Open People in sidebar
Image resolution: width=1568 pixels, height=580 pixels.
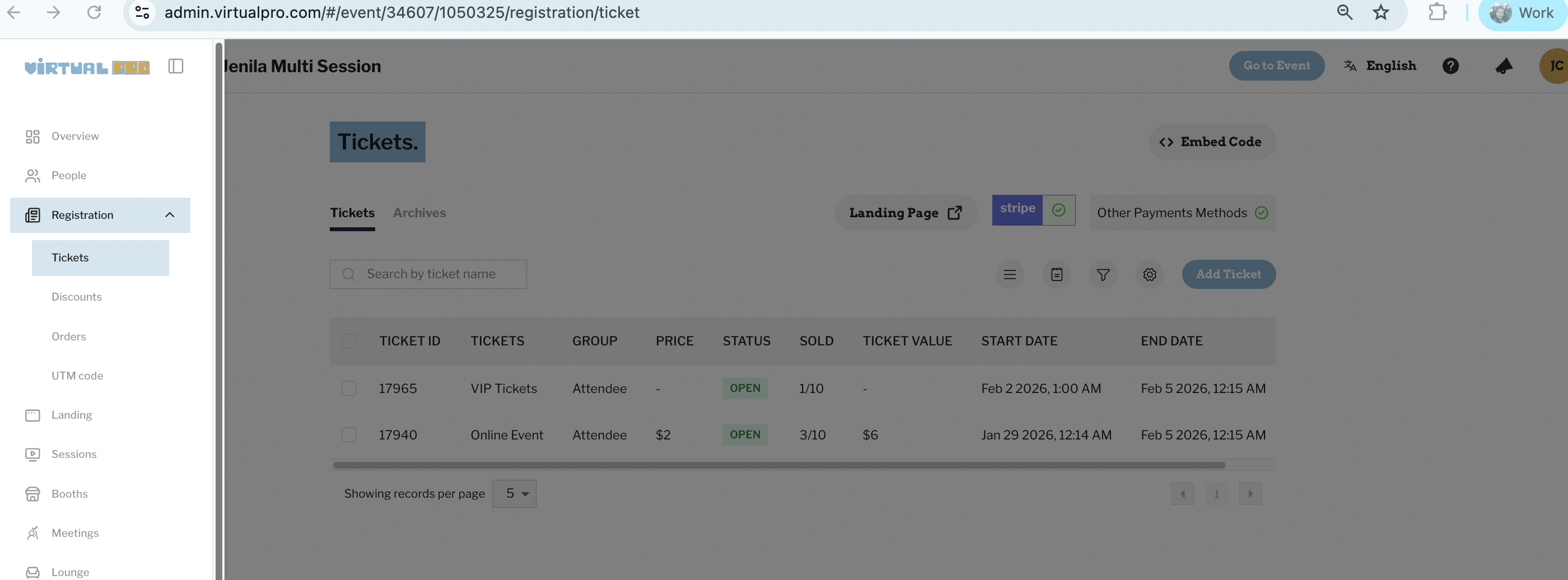click(x=69, y=175)
